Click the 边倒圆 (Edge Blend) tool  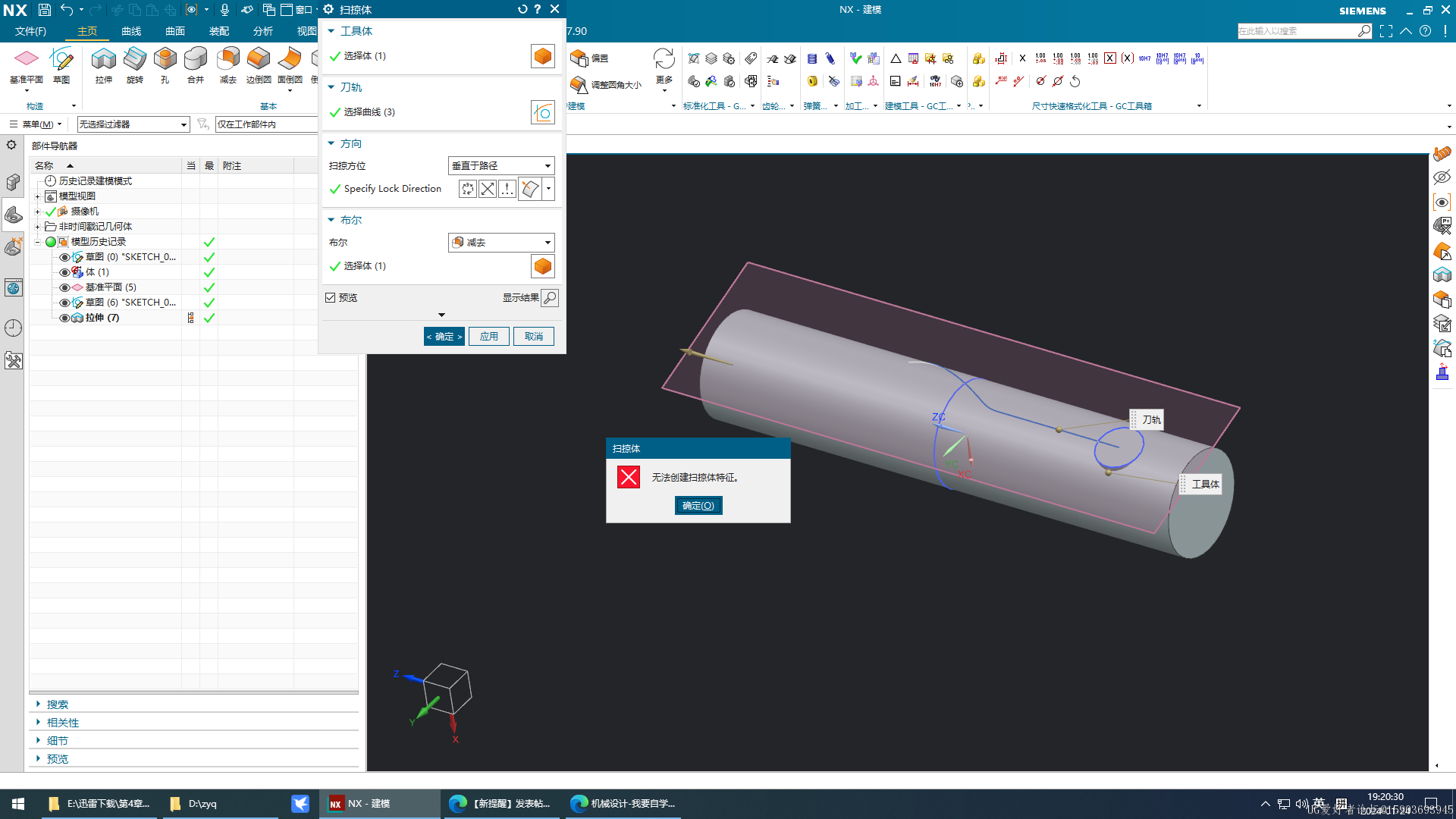pos(259,59)
